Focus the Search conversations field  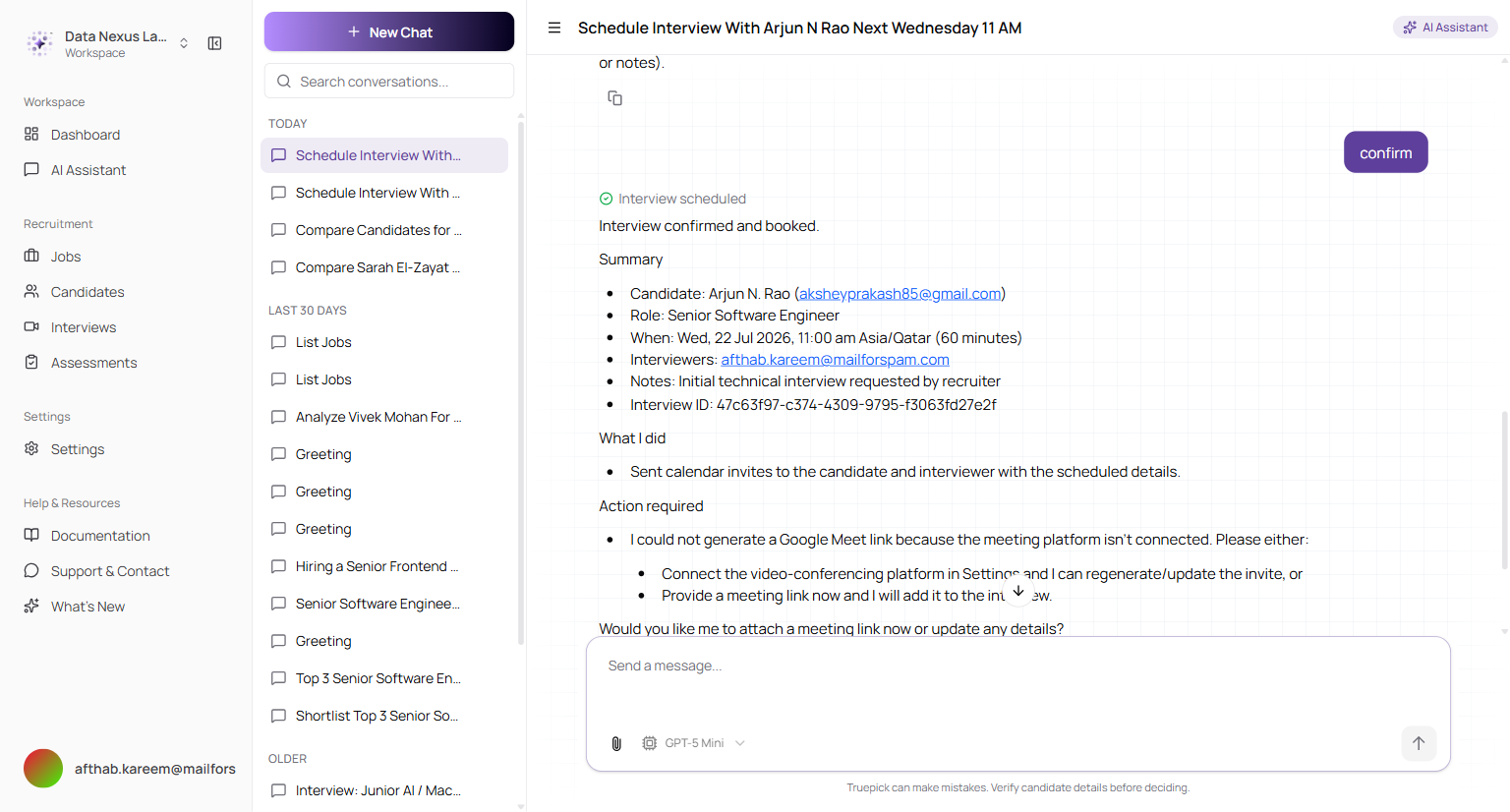pyautogui.click(x=389, y=81)
